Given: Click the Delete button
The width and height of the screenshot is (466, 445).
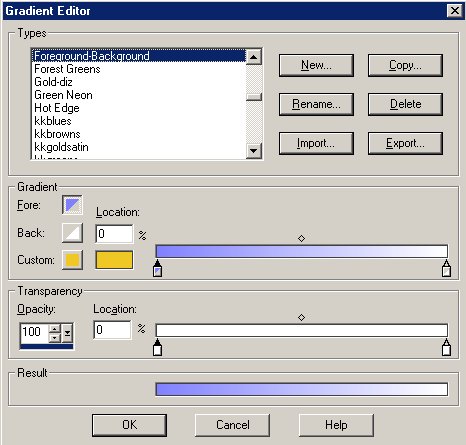Looking at the screenshot, I should tap(405, 104).
